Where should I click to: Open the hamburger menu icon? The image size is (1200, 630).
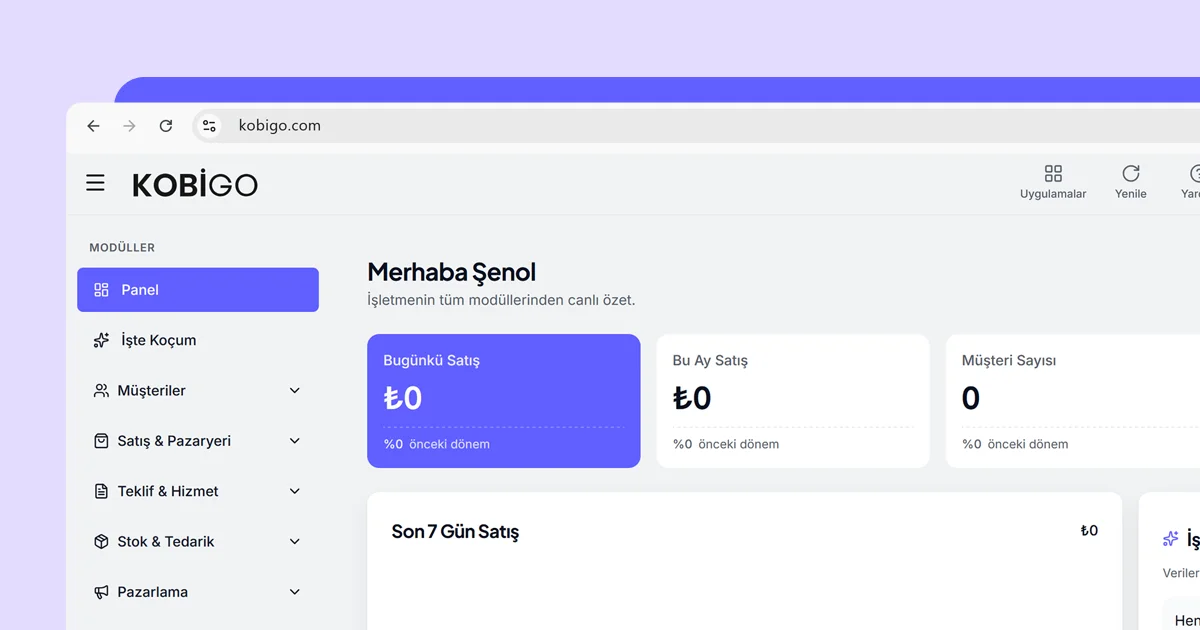click(x=95, y=183)
